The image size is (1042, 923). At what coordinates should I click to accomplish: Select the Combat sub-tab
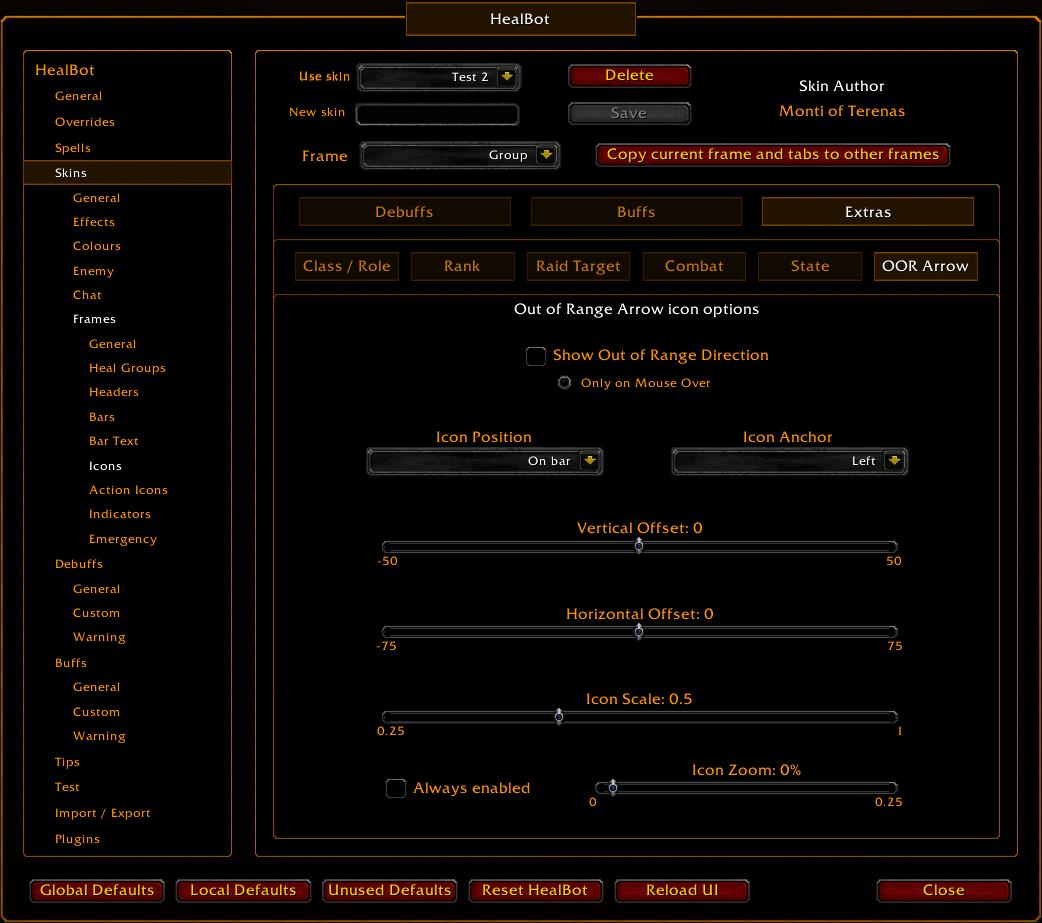click(x=694, y=266)
